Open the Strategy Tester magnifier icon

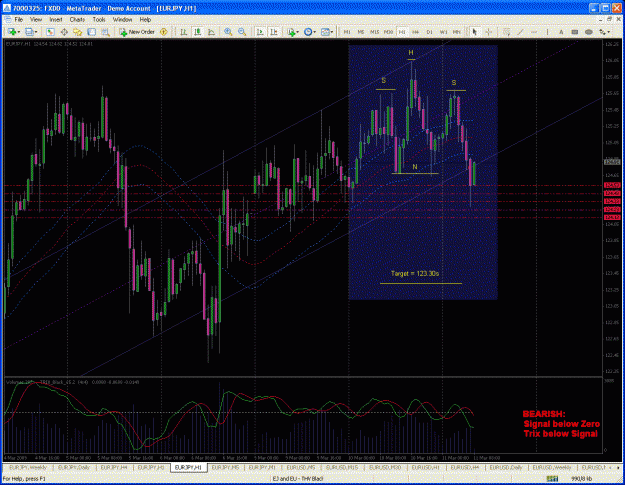(x=105, y=32)
